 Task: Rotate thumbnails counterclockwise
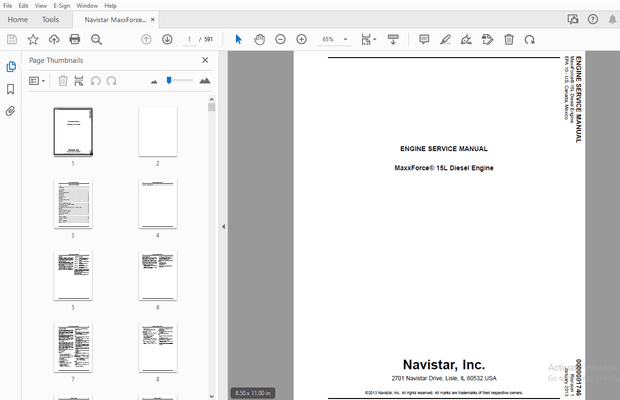pyautogui.click(x=95, y=81)
